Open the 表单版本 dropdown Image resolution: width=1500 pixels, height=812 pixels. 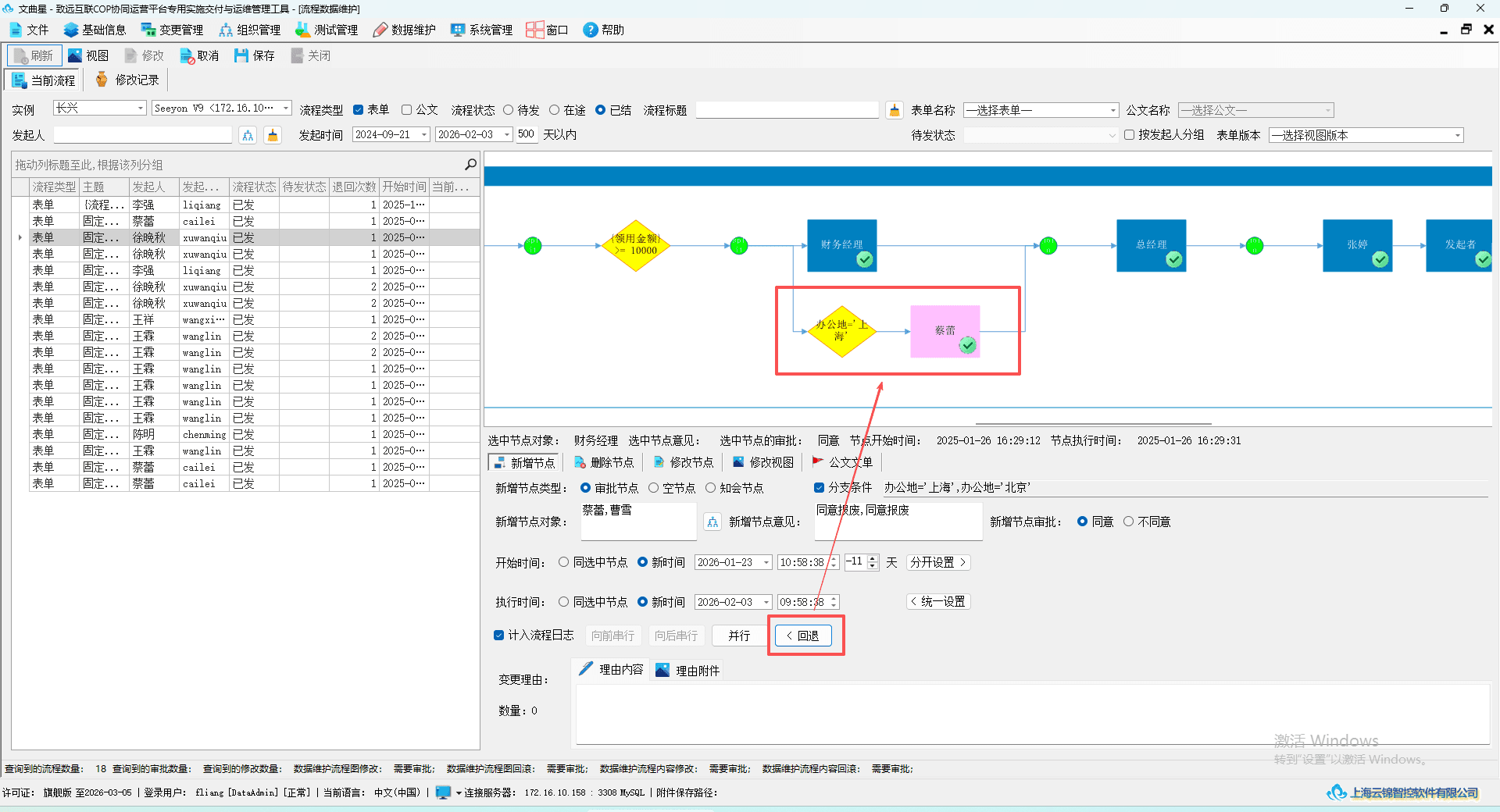(x=1366, y=135)
